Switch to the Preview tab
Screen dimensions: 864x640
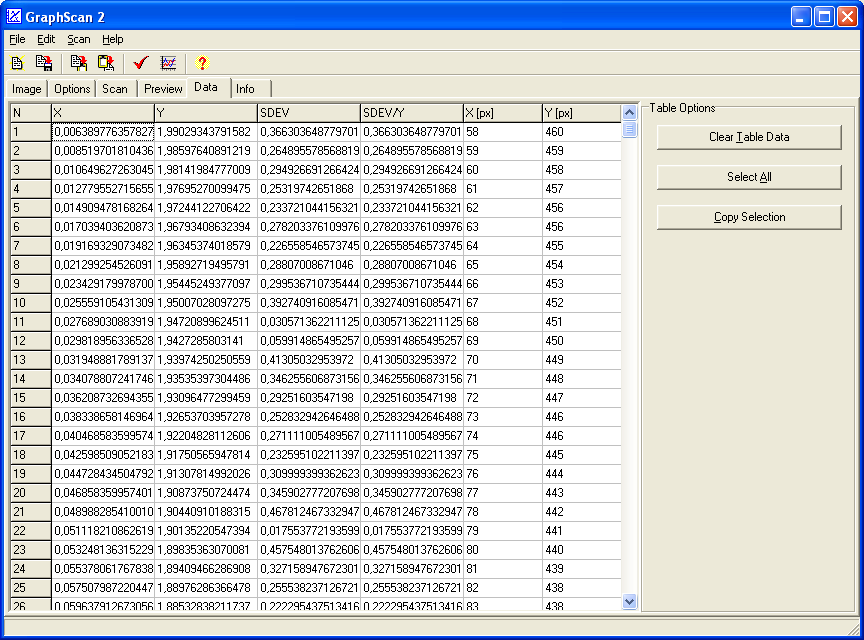point(163,89)
